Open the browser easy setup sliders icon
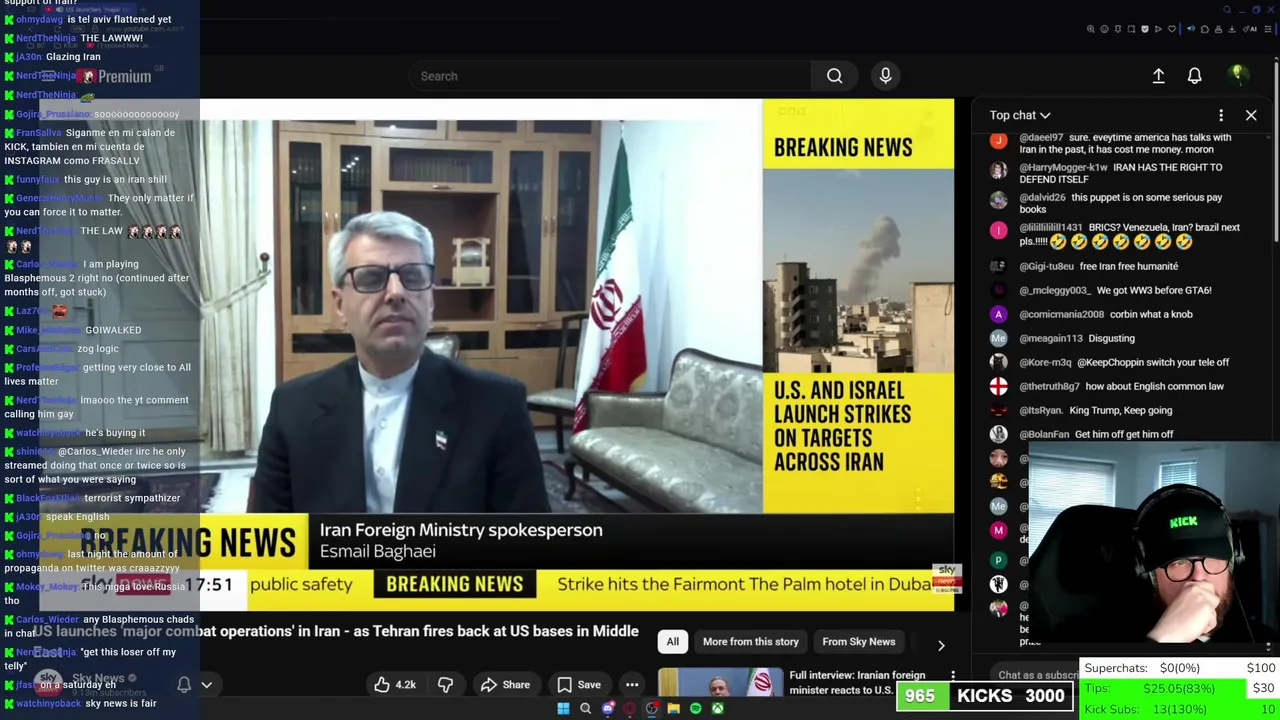1280x720 pixels. pyautogui.click(x=1268, y=29)
